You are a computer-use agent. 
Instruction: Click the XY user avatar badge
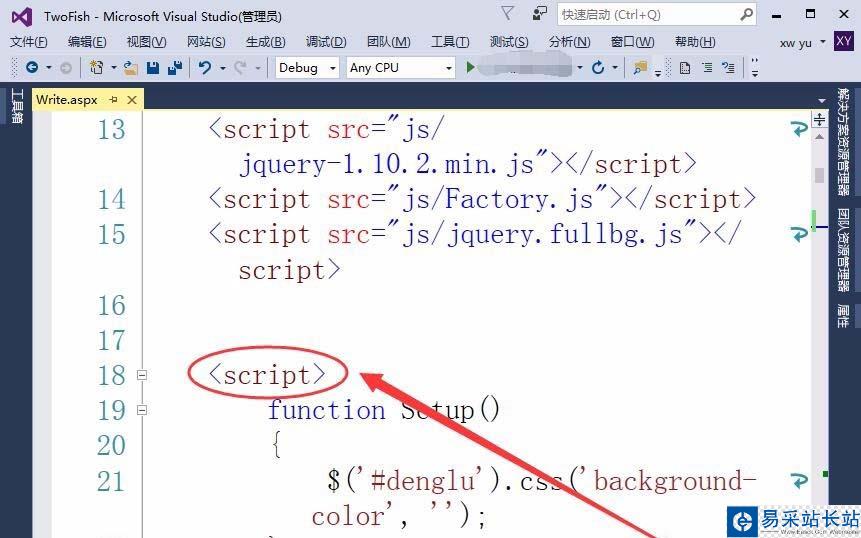tap(843, 41)
